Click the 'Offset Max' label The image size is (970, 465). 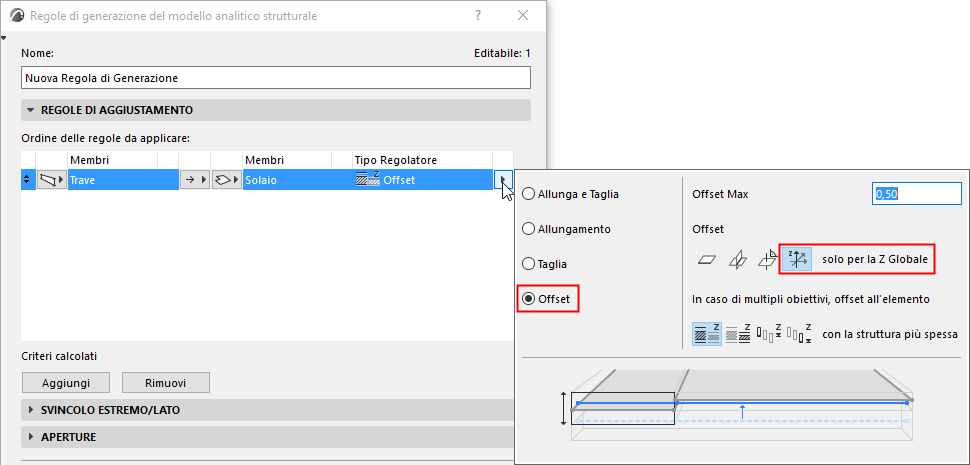tap(720, 194)
